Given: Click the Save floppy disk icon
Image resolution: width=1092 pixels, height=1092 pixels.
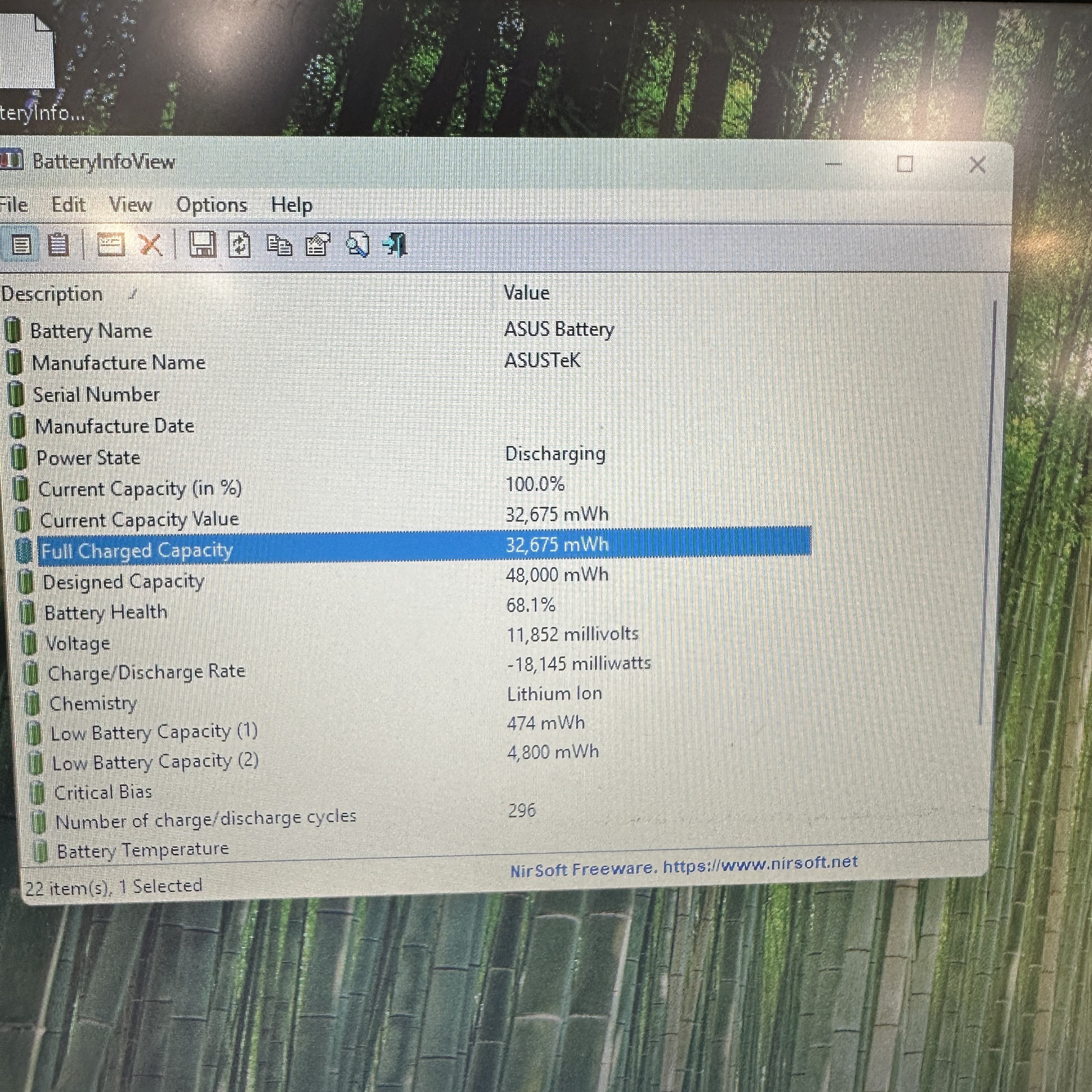Looking at the screenshot, I should point(202,245).
